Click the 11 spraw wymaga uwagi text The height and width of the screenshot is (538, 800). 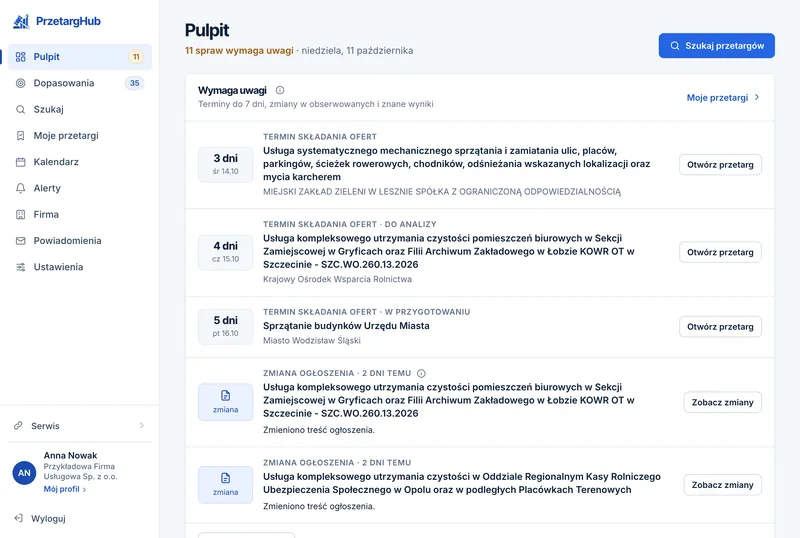[x=239, y=51]
